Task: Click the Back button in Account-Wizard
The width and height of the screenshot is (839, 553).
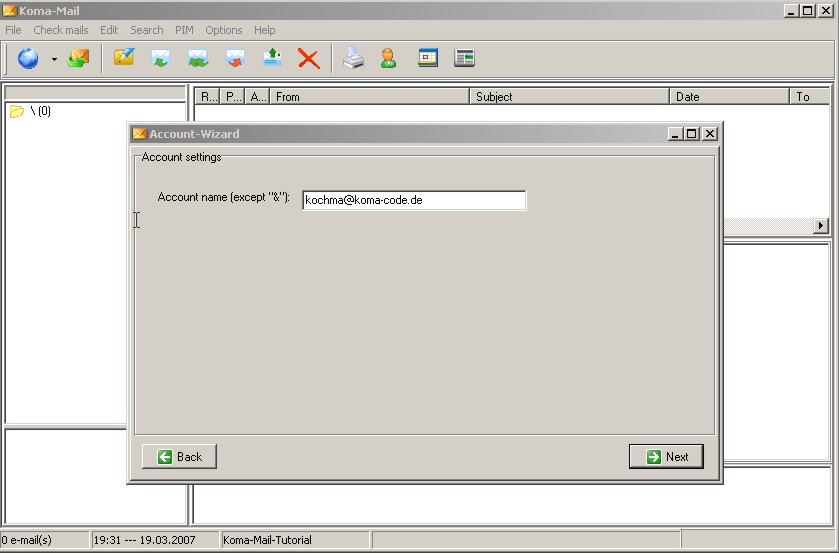Action: (179, 457)
